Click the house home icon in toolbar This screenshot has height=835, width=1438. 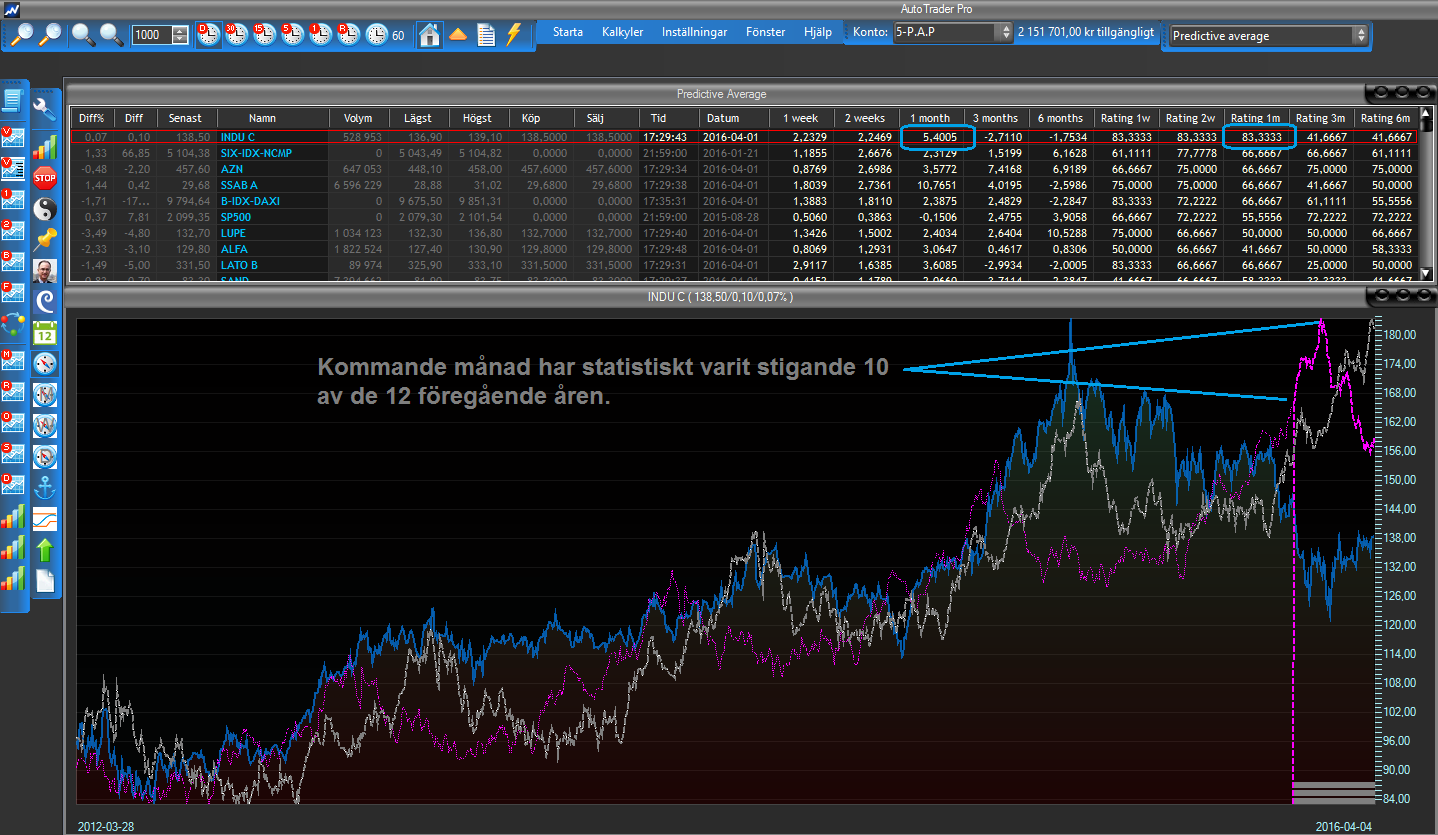(x=430, y=34)
